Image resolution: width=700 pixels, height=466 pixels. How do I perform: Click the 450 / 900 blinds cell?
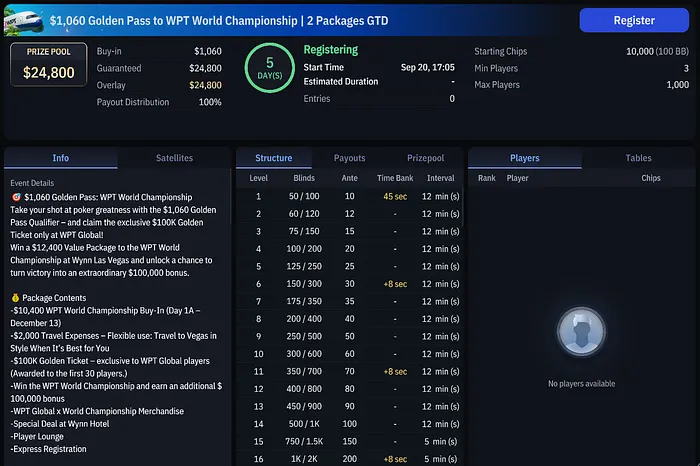(x=304, y=406)
